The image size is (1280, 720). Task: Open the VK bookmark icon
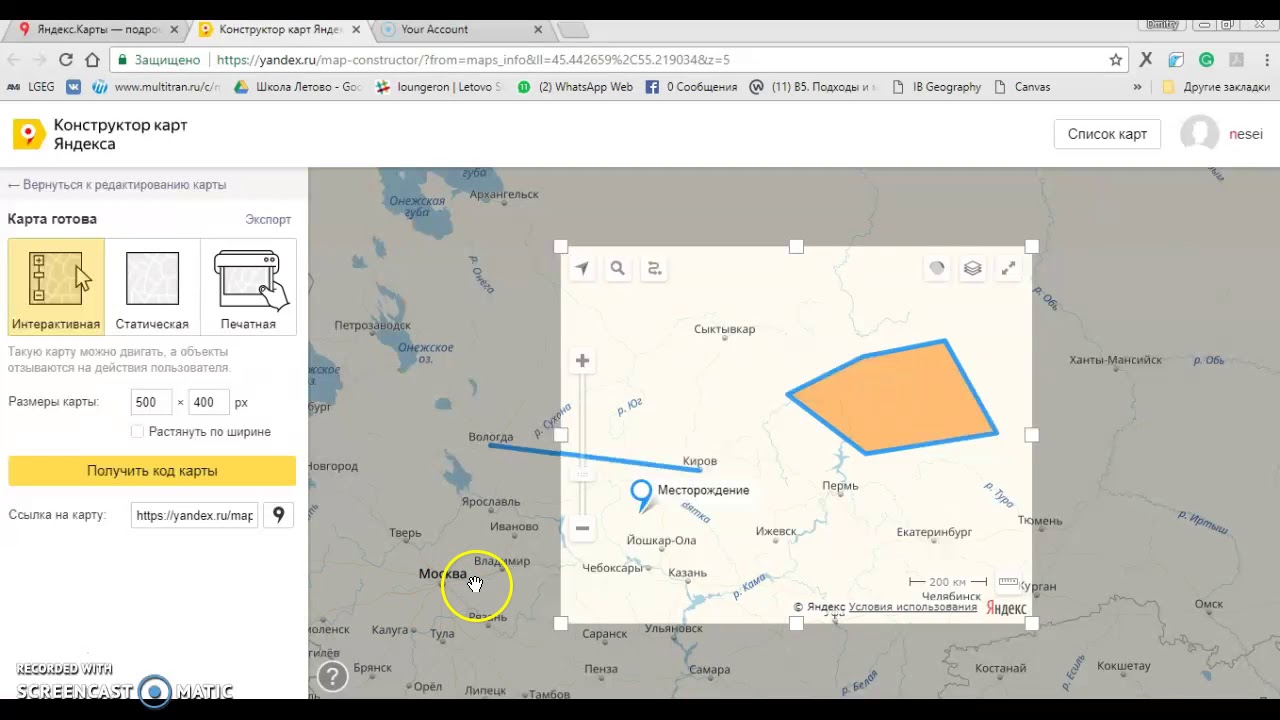click(73, 87)
